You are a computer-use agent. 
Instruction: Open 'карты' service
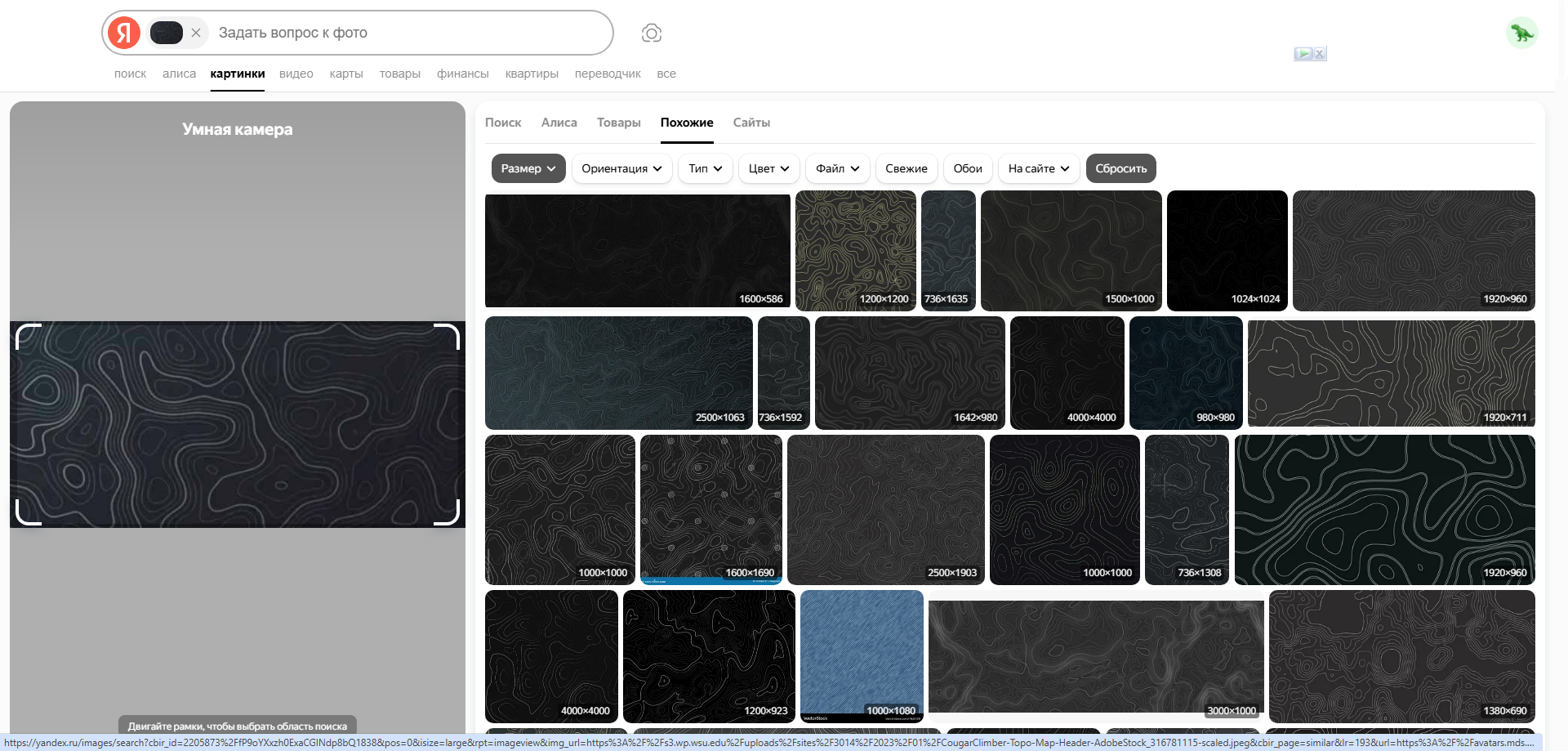point(346,74)
